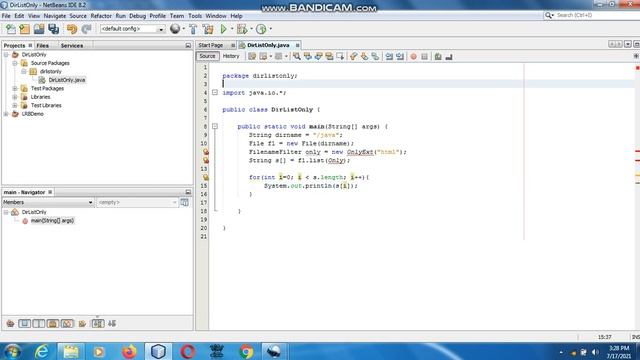Screen dimensions: 640x360
Task: Select main(String[] args) in Navigator
Action: (x=52, y=221)
